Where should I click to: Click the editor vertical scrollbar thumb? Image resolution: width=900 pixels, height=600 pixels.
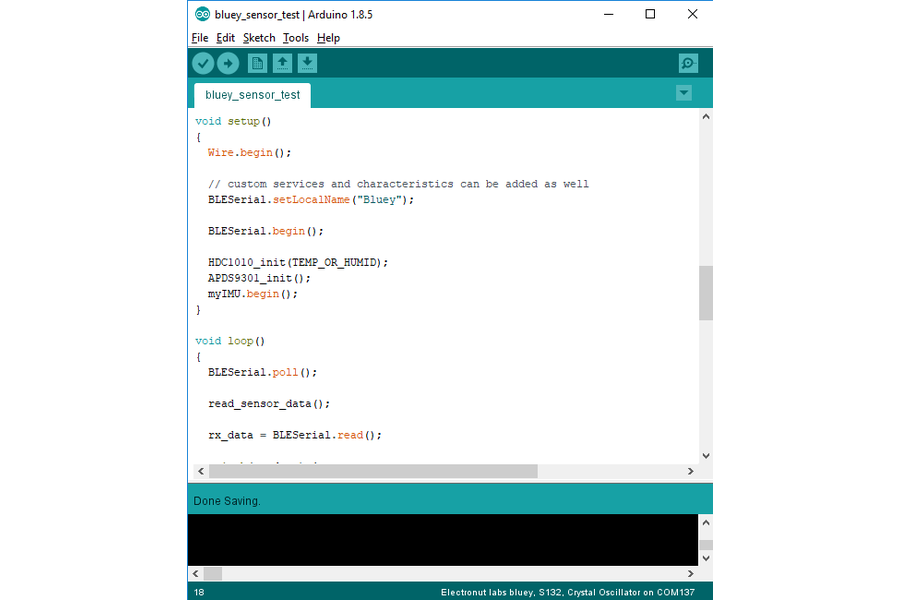point(706,292)
